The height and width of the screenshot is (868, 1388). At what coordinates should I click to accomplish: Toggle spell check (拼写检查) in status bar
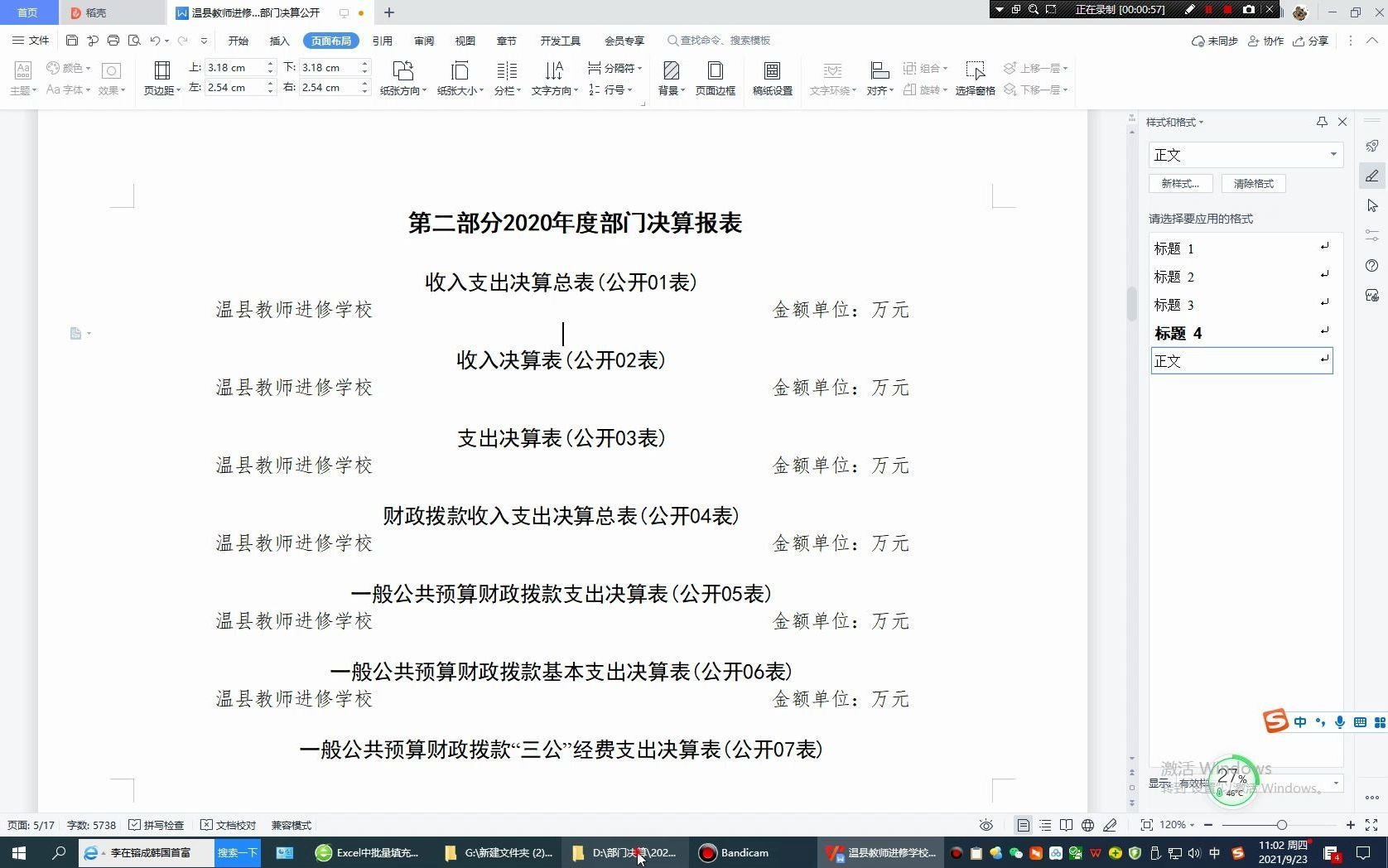click(157, 825)
